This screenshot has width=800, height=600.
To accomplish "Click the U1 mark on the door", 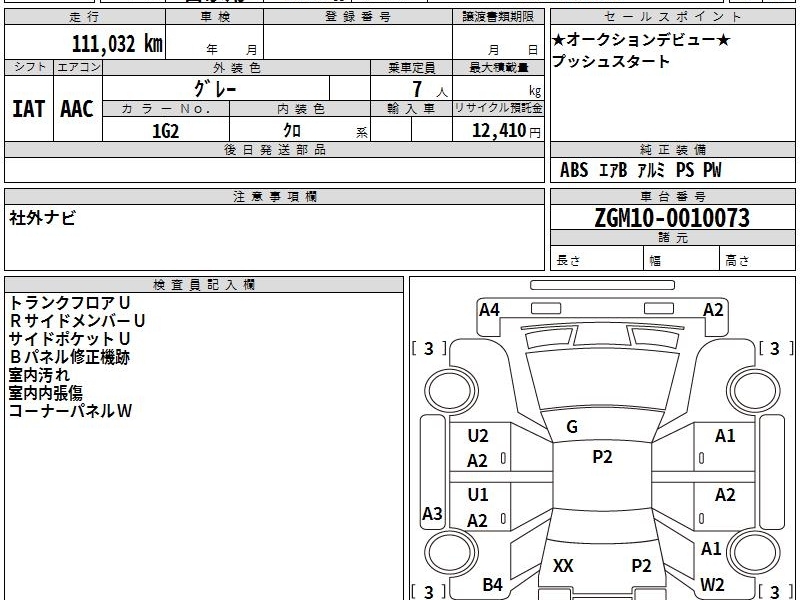I will tap(478, 494).
